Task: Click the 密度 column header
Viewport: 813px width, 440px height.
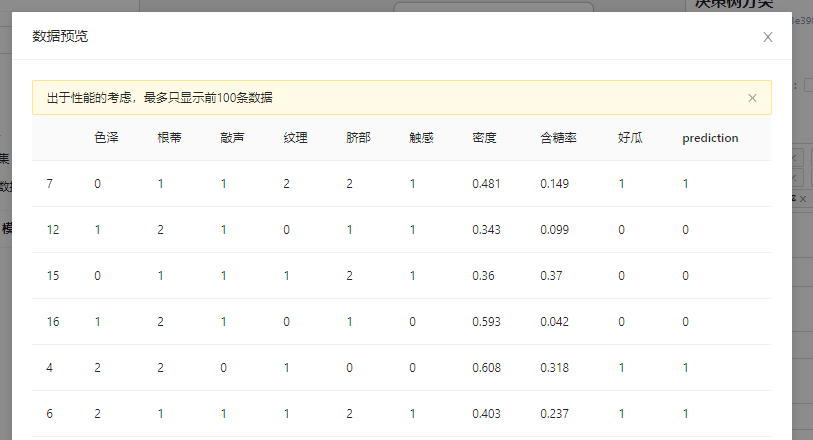Action: 484,138
